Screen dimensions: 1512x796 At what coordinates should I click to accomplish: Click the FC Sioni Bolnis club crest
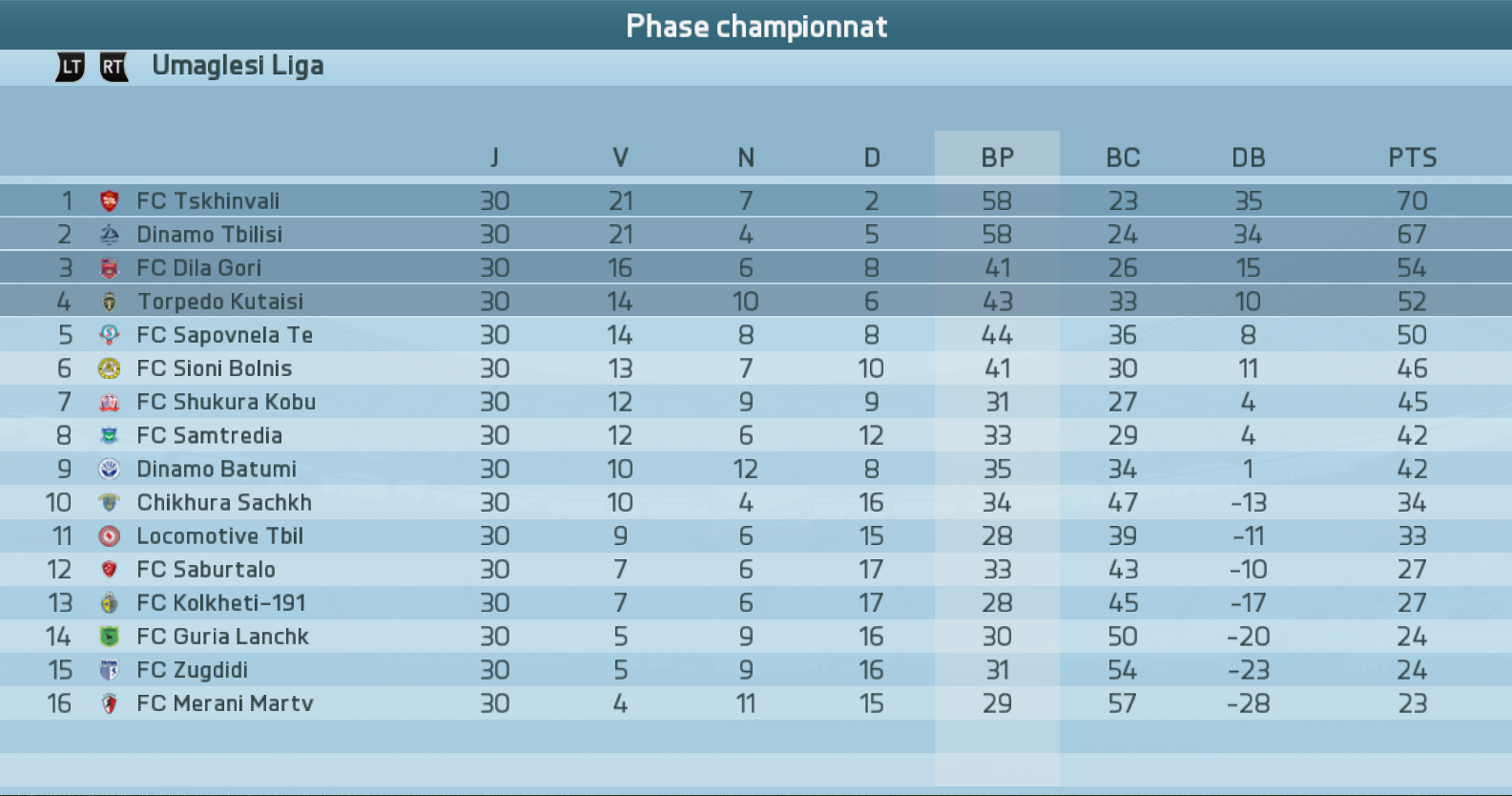(x=110, y=368)
